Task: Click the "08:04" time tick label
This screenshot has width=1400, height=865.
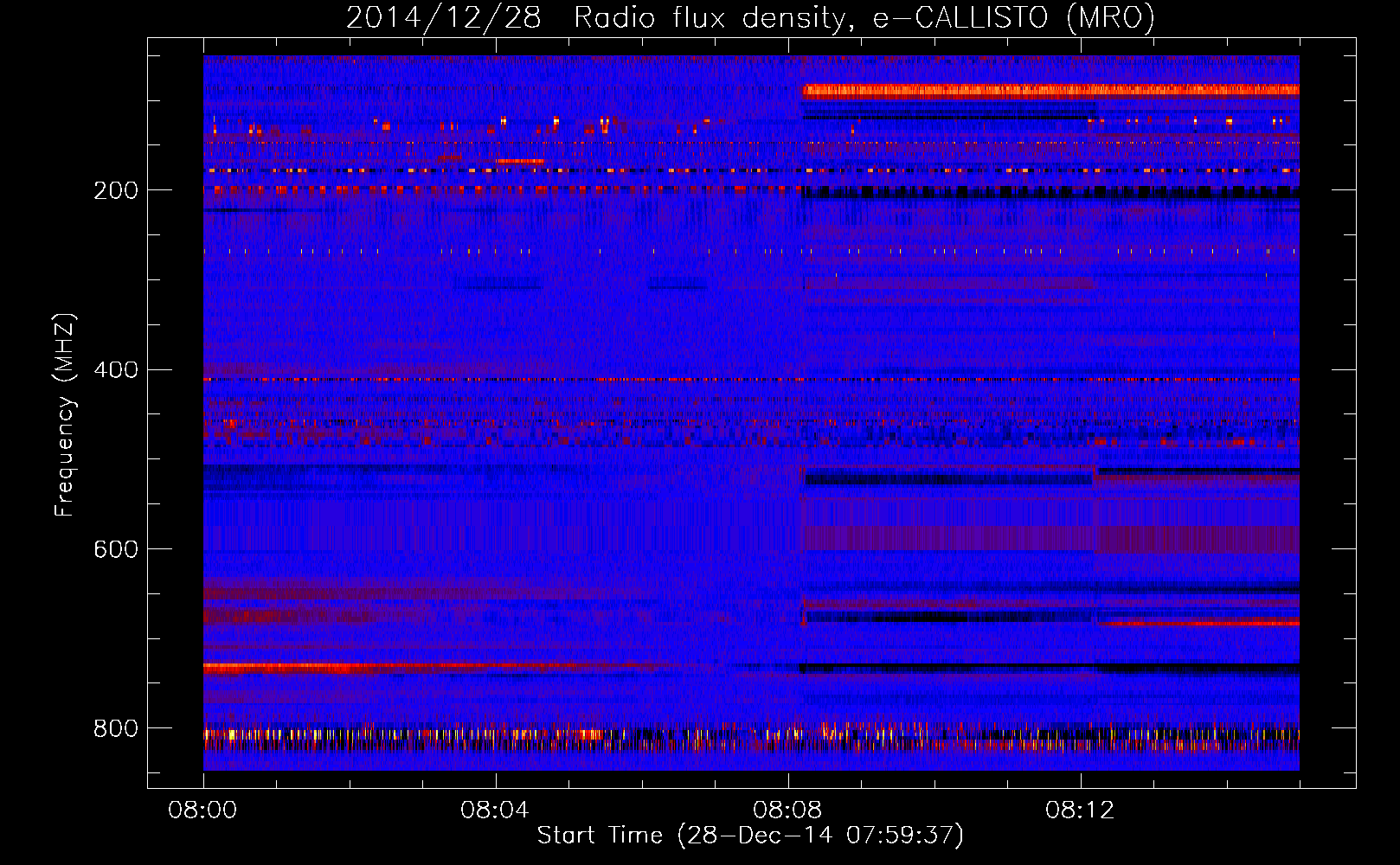Action: coord(495,811)
